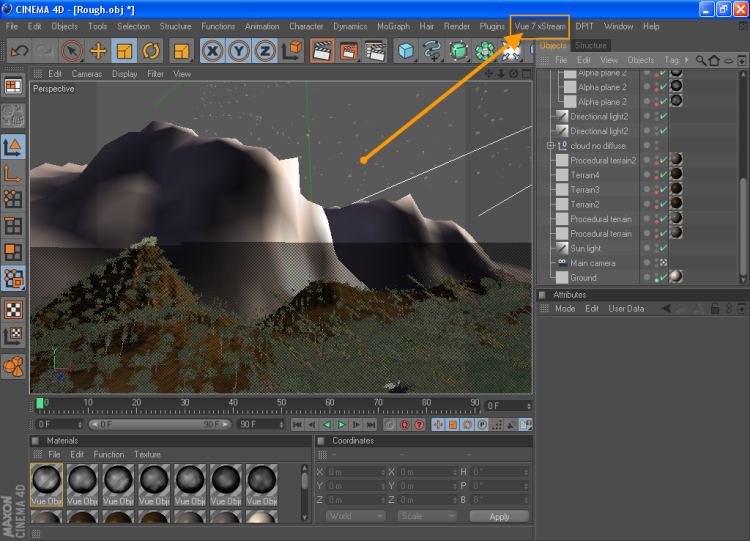The image size is (750, 541).
Task: Toggle the X axis lock
Action: tap(212, 51)
